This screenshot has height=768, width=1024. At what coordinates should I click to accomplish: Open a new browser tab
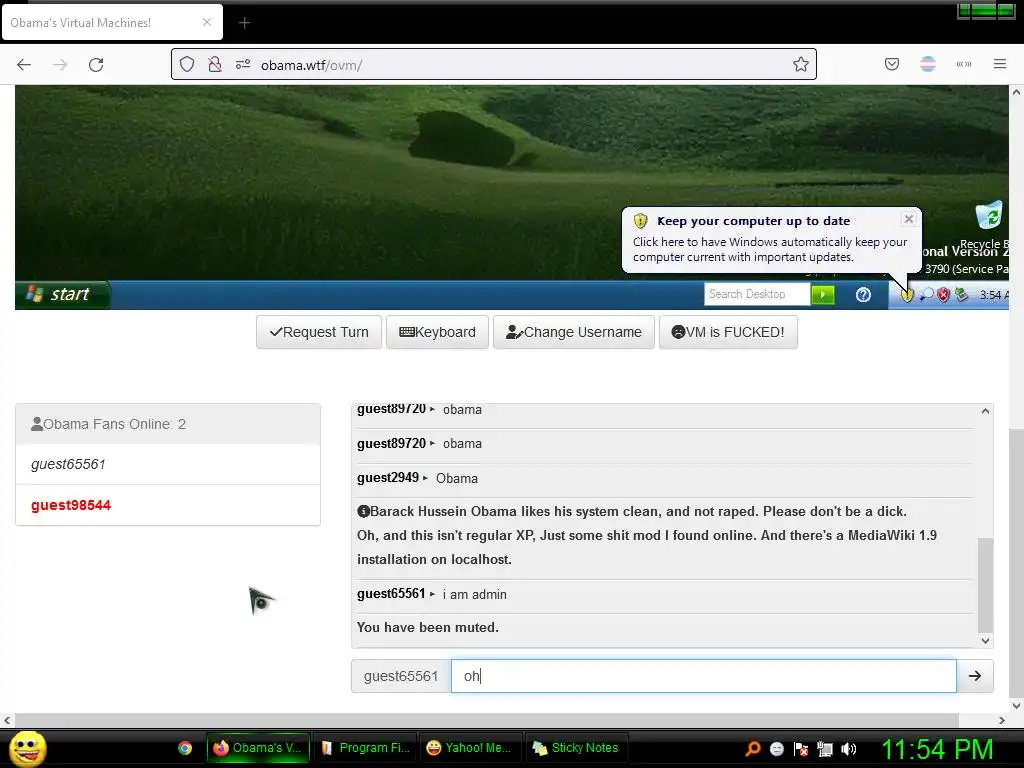click(244, 23)
